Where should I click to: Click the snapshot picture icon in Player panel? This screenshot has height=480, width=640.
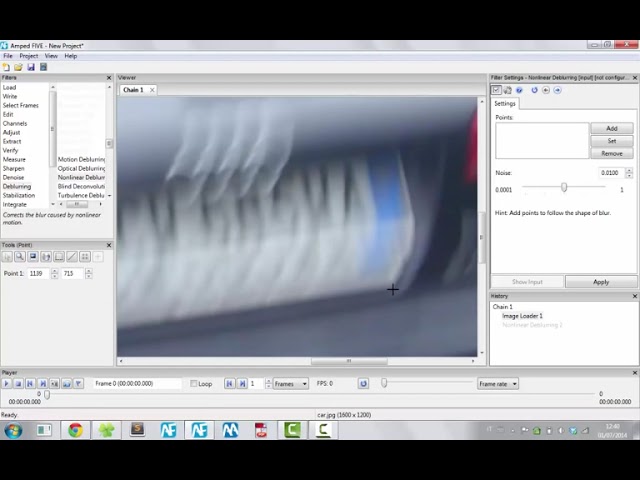tap(67, 384)
